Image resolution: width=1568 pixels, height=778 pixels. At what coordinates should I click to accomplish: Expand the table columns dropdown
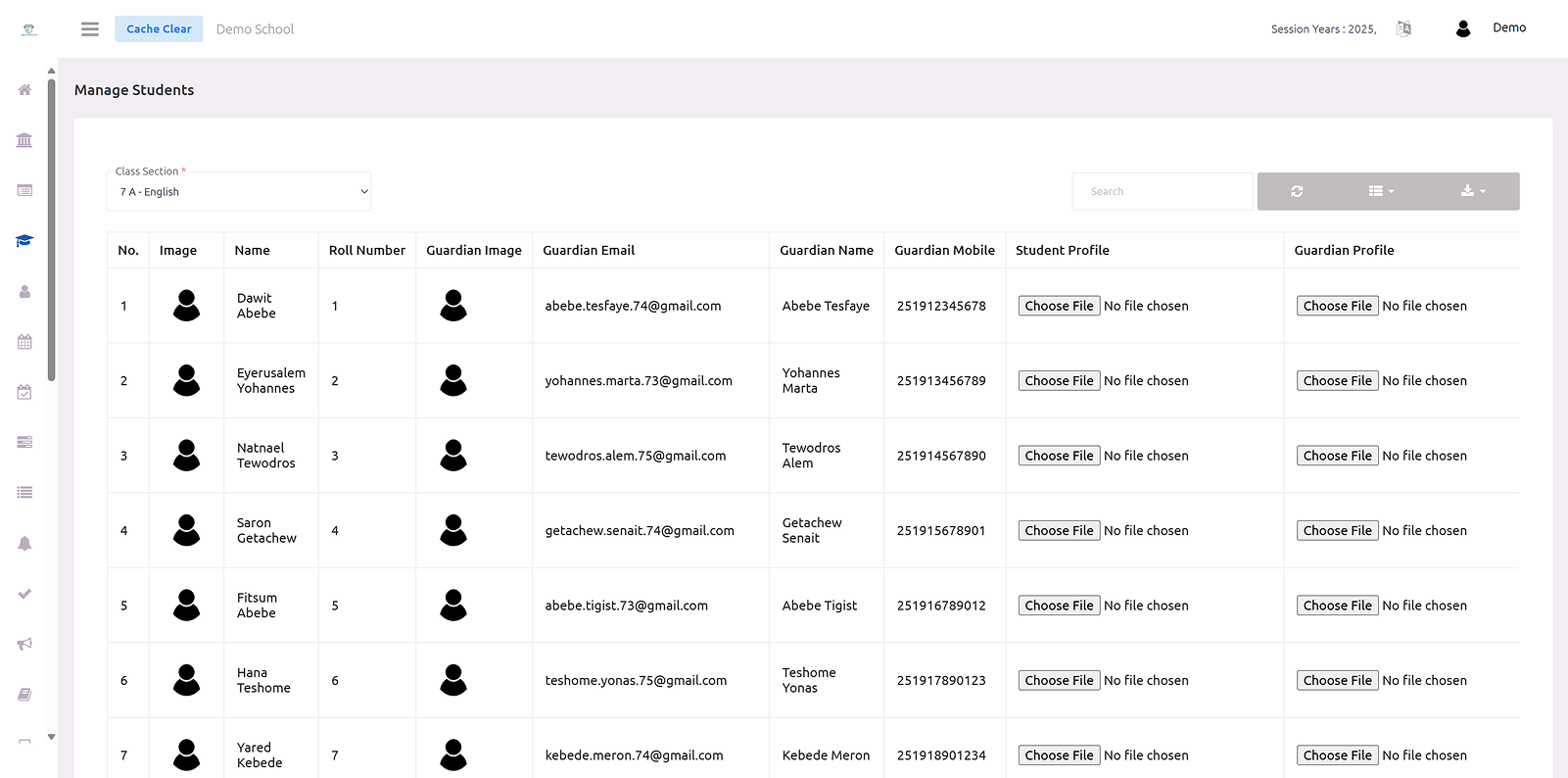(x=1381, y=191)
